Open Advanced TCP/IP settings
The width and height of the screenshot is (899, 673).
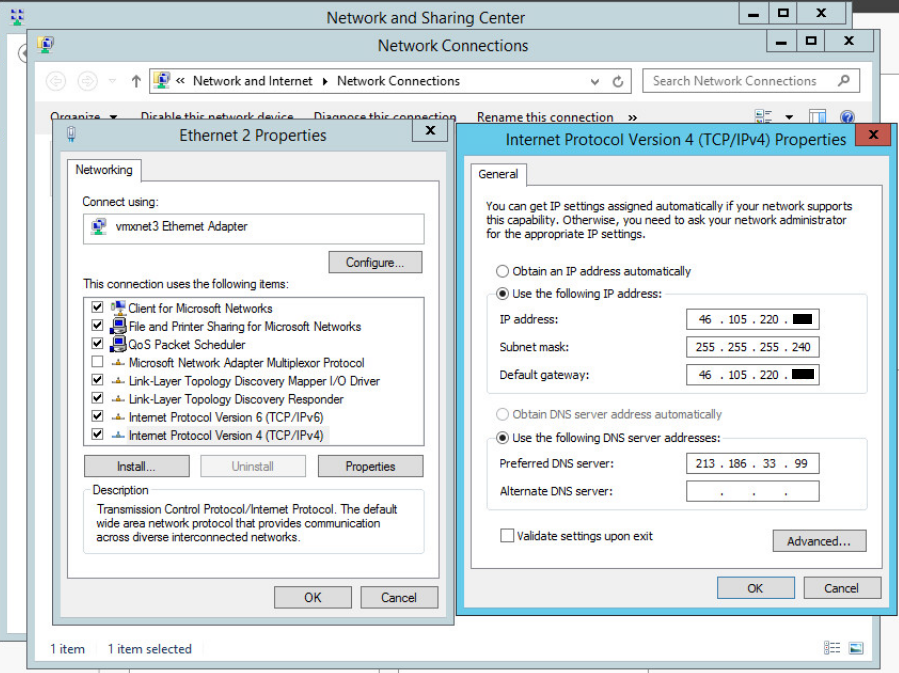819,540
